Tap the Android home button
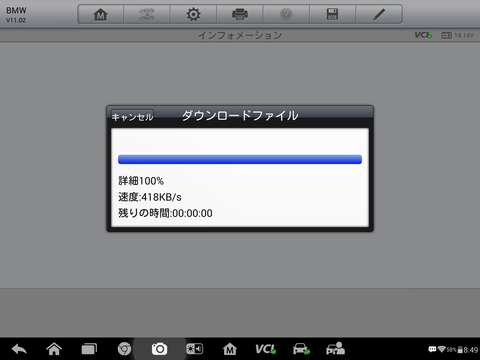Screen dimensions: 480x360 tap(54, 349)
